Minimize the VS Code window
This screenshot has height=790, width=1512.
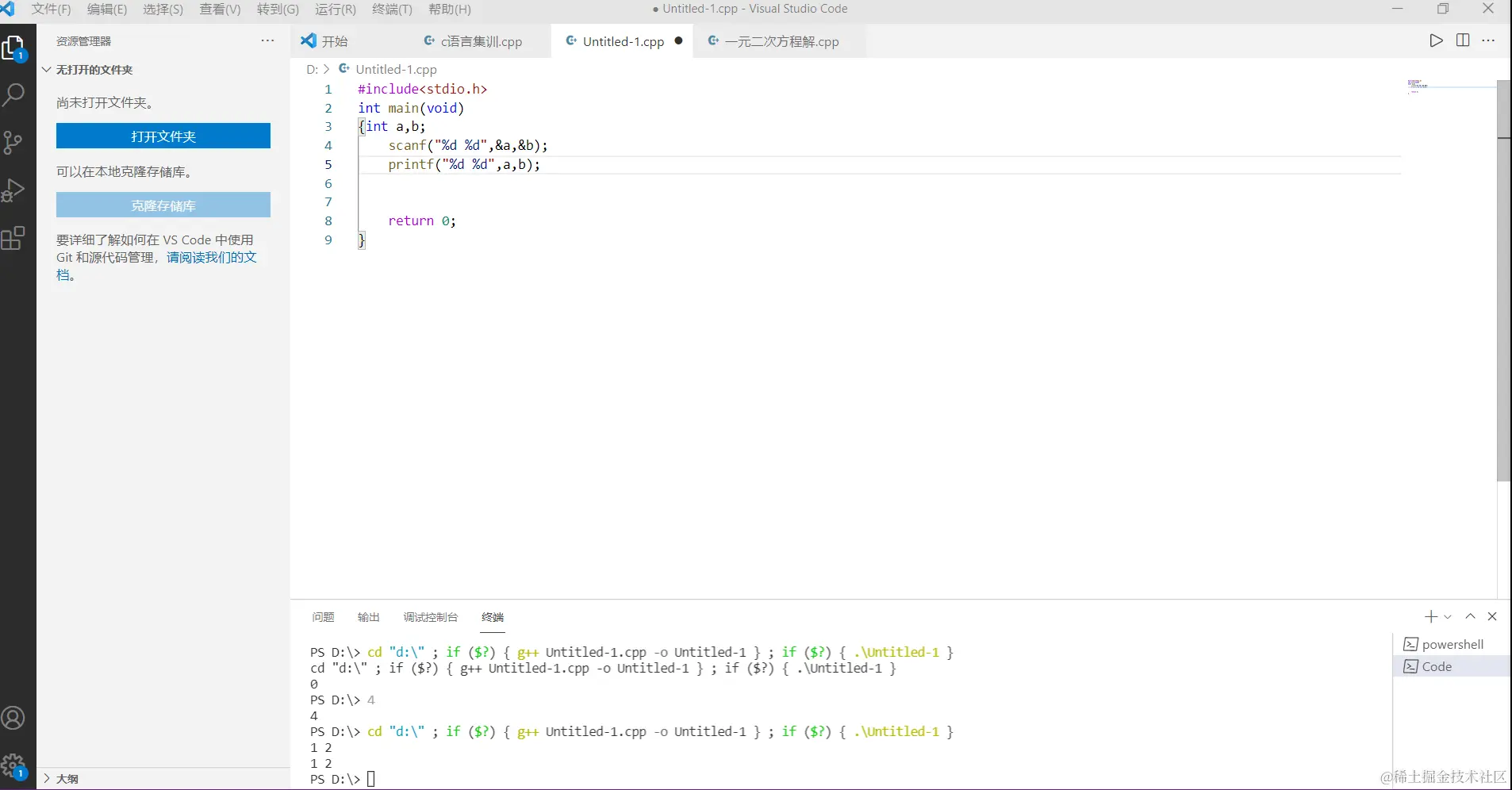point(1398,9)
